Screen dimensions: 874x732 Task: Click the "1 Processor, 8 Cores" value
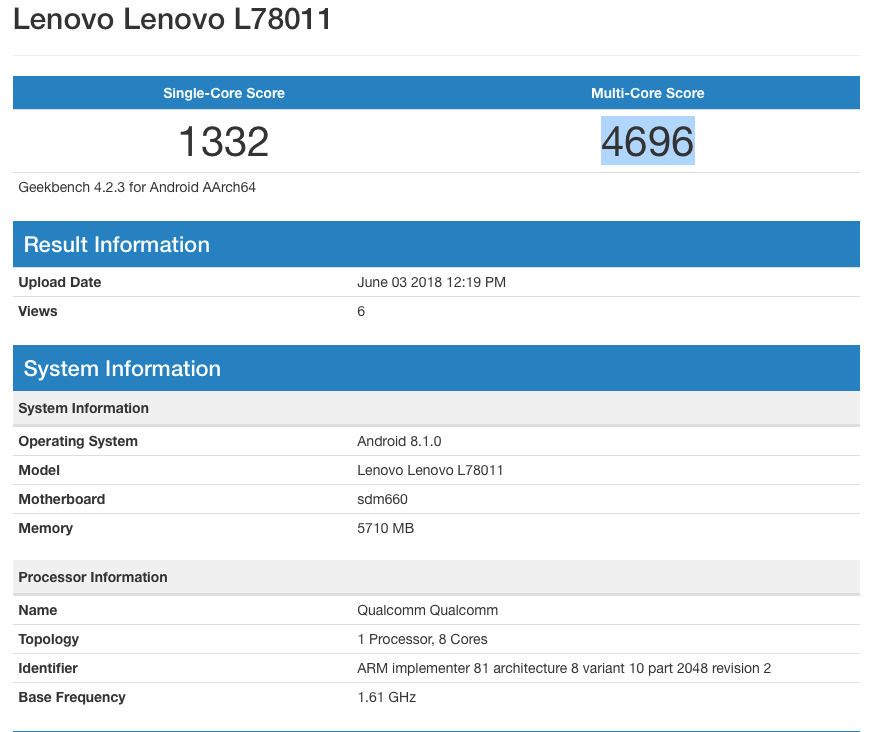(x=423, y=639)
